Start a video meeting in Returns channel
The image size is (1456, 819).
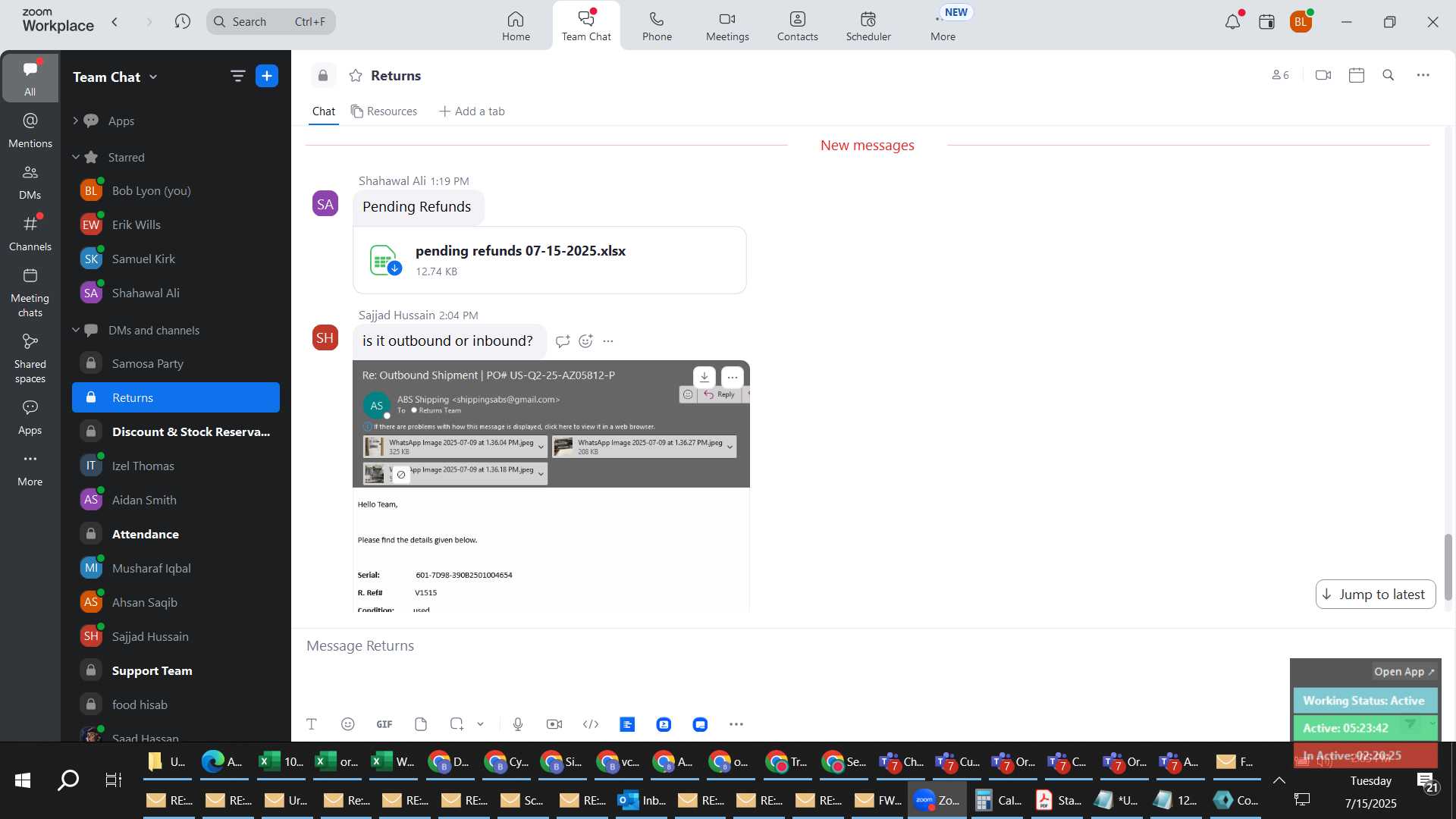(1323, 75)
